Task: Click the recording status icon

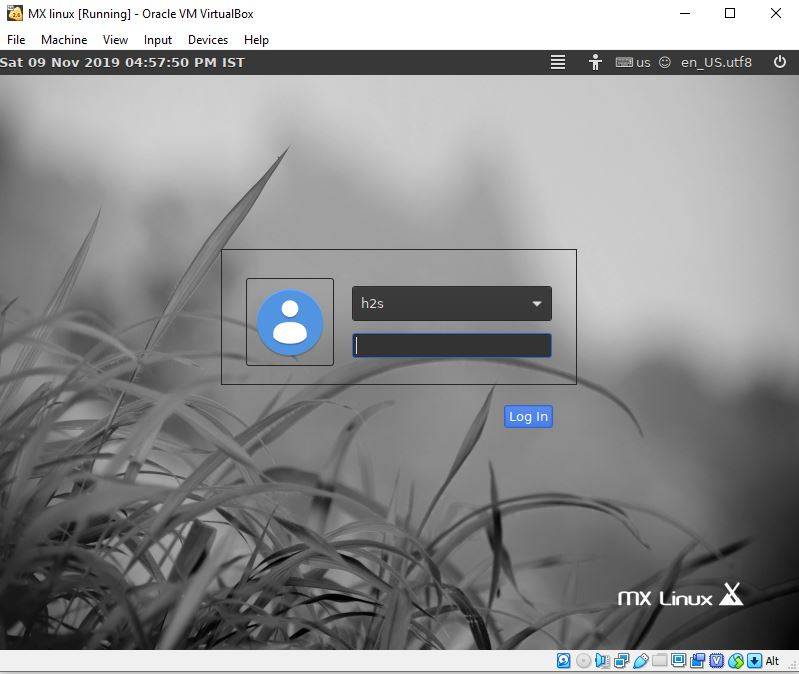Action: pyautogui.click(x=698, y=661)
